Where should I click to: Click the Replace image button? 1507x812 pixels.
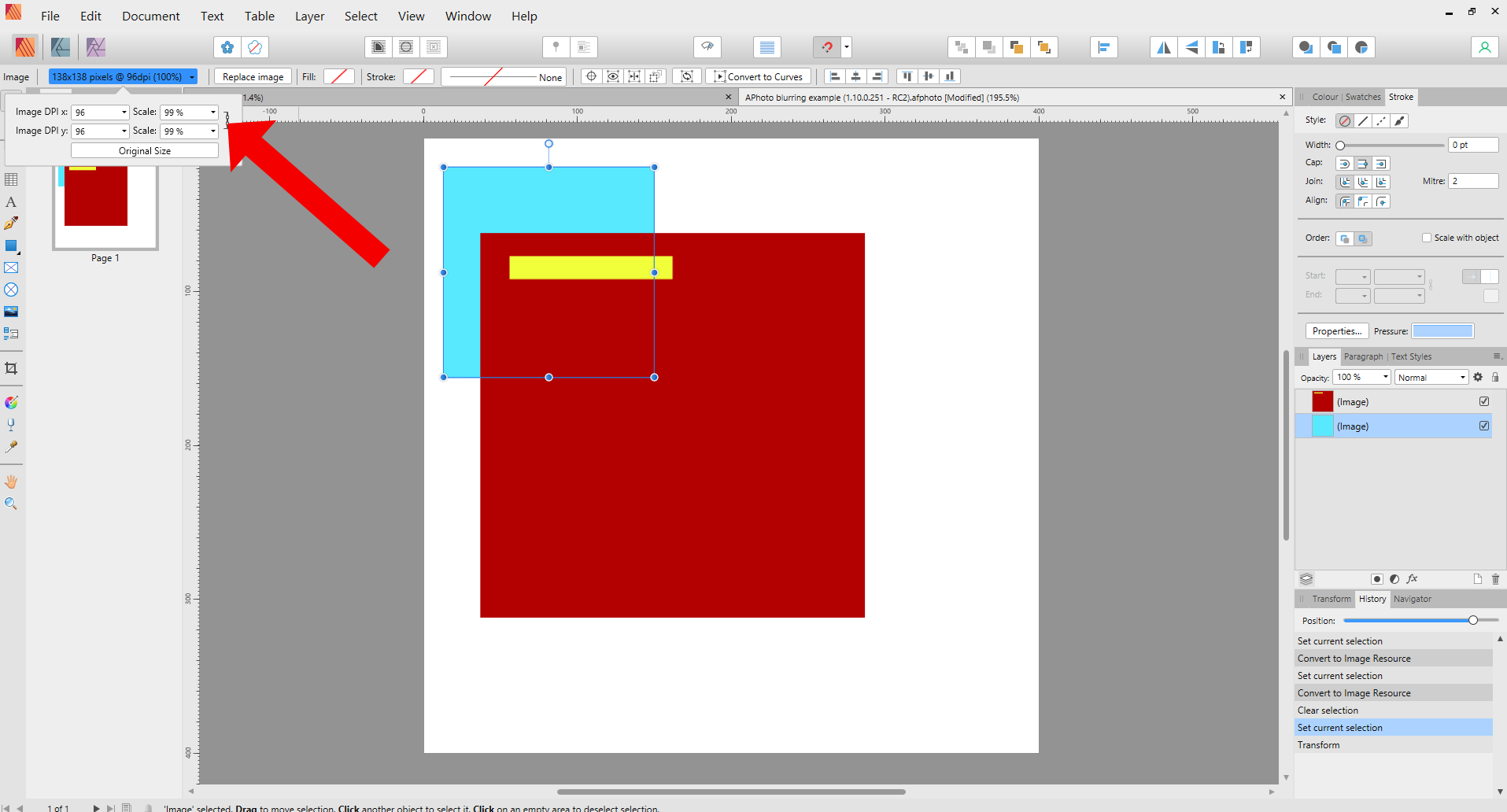(252, 76)
